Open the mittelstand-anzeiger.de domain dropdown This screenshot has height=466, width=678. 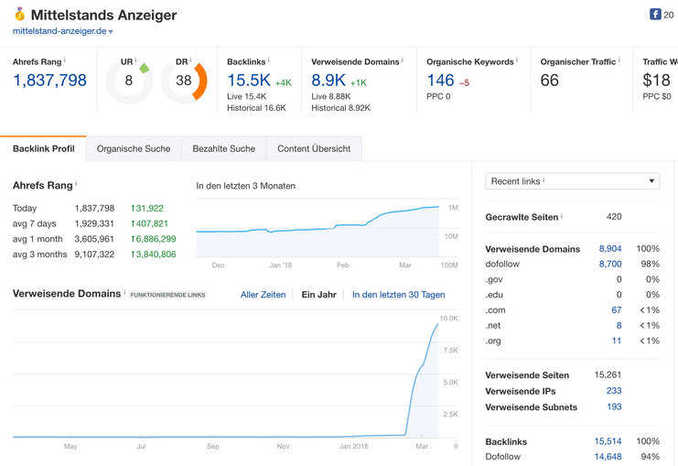[63, 31]
